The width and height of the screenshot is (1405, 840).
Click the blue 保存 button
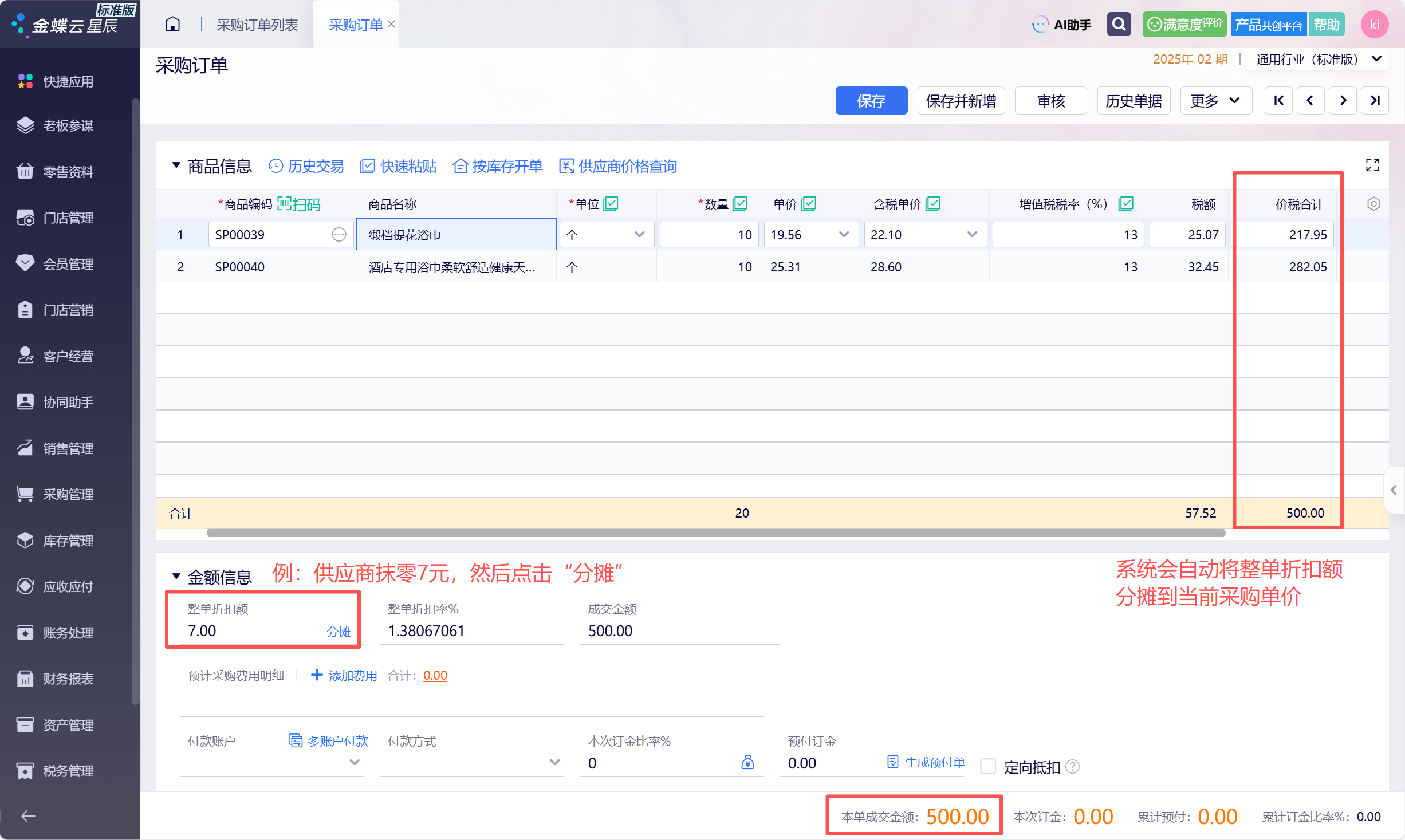pyautogui.click(x=871, y=101)
